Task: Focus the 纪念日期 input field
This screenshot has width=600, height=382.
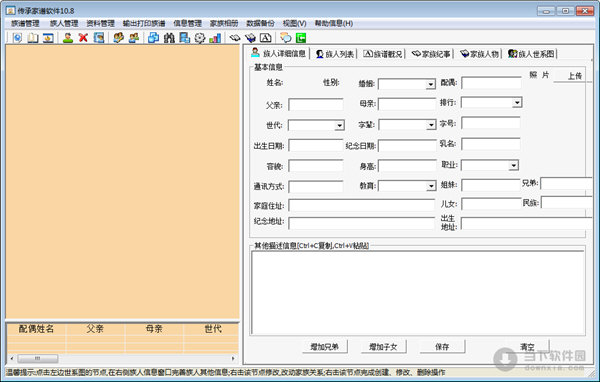Action: pos(407,145)
